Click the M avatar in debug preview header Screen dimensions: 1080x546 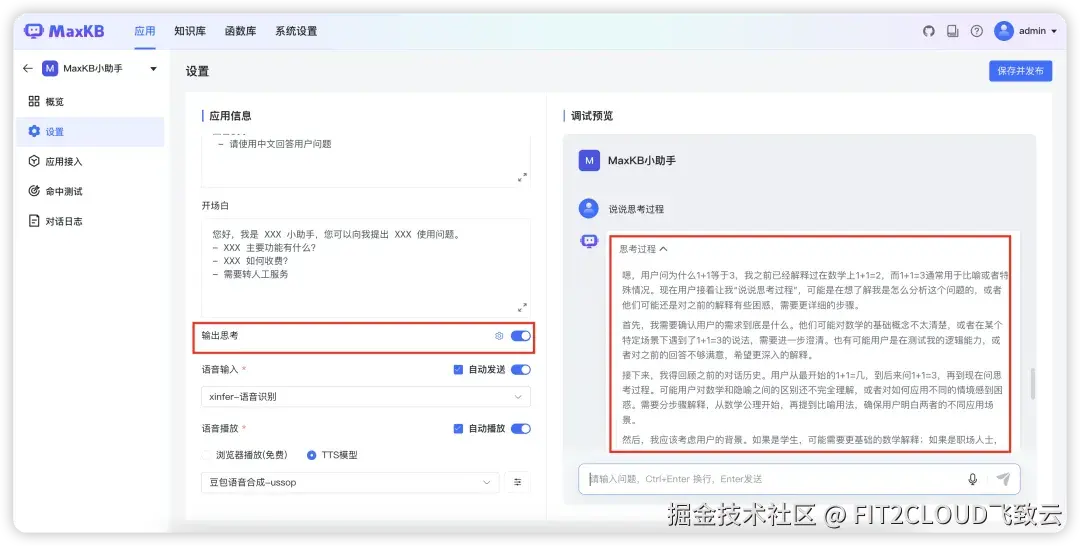tap(589, 160)
